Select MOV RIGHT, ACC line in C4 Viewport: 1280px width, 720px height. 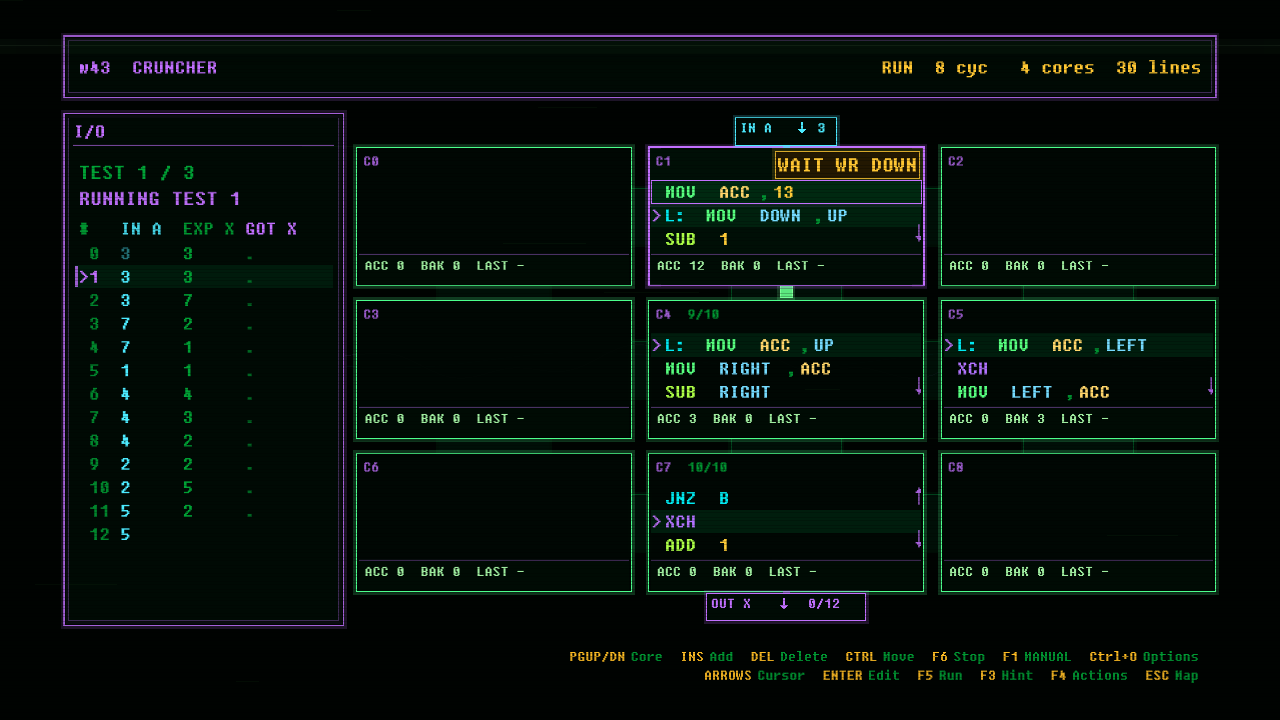[x=786, y=369]
